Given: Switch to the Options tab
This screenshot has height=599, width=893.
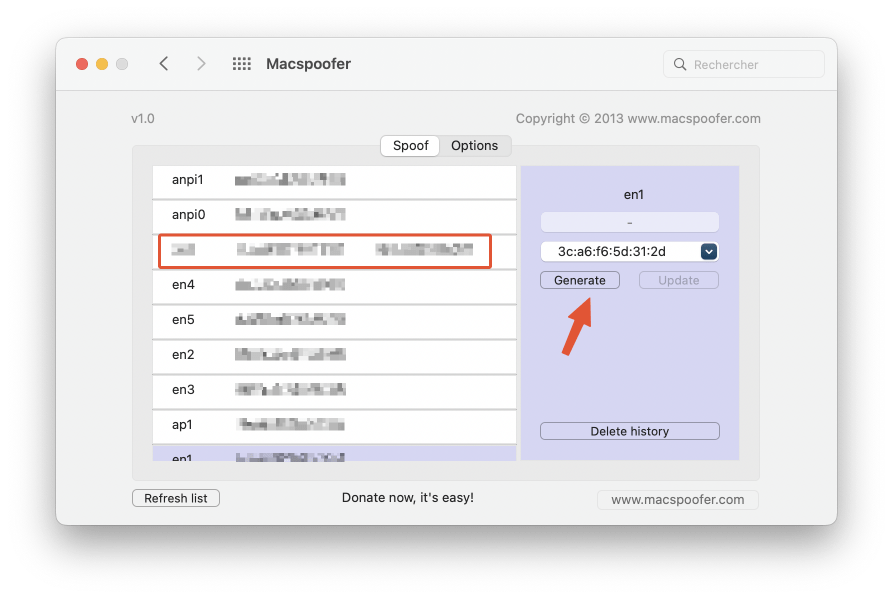Looking at the screenshot, I should (x=474, y=146).
